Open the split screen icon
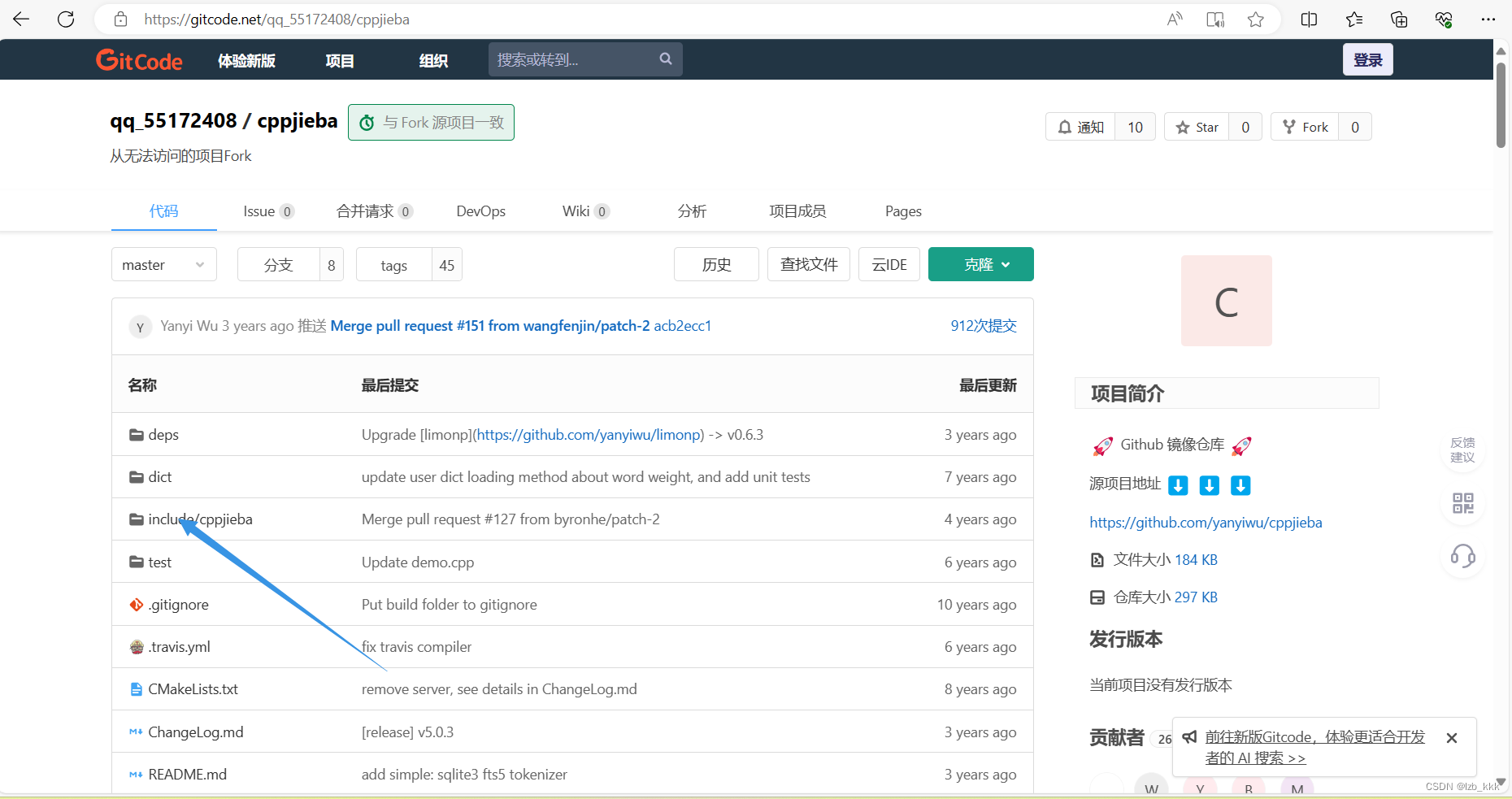This screenshot has width=1512, height=799. (1309, 20)
